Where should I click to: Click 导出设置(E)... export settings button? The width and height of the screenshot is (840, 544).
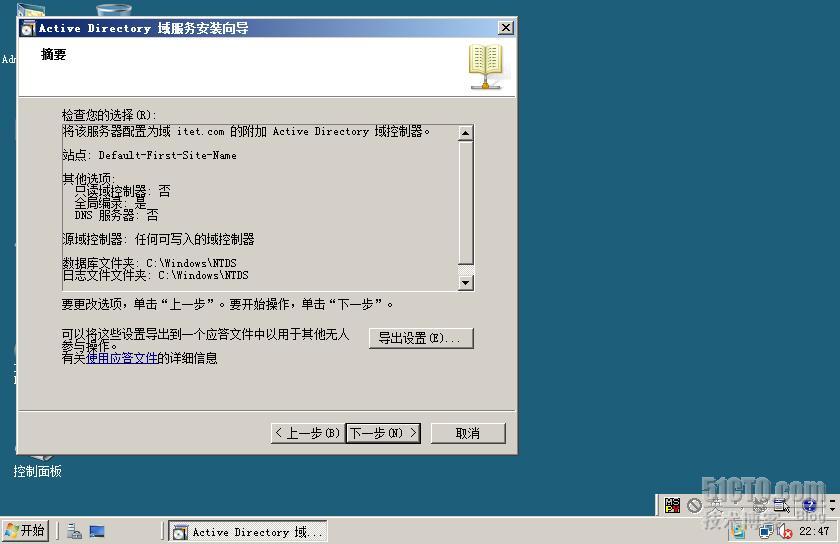point(421,338)
